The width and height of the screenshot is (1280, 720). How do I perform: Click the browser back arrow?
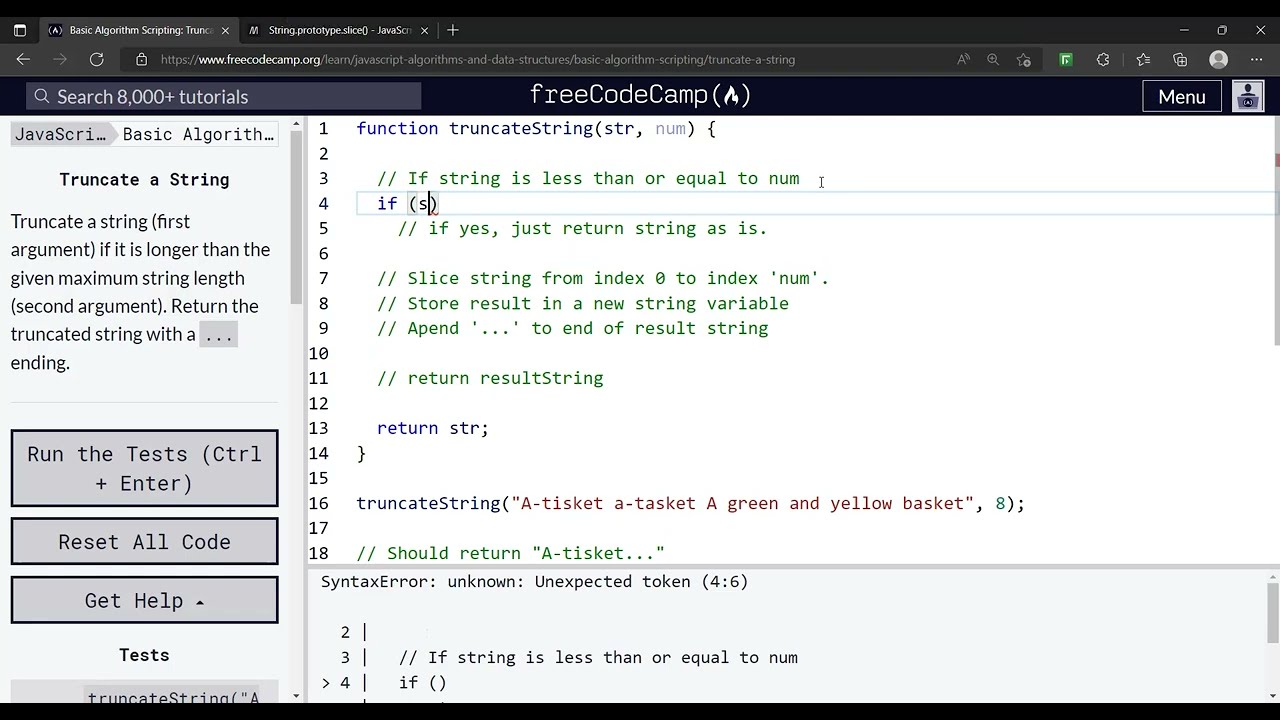[x=23, y=60]
